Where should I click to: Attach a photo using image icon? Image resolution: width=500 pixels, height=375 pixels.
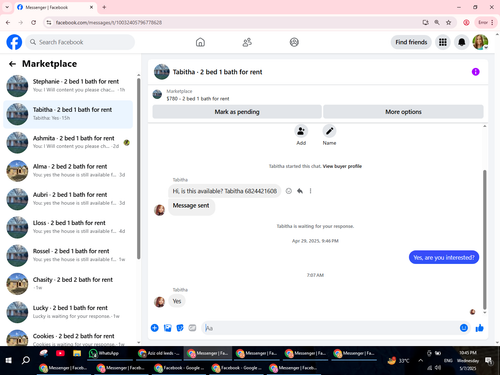(x=167, y=328)
